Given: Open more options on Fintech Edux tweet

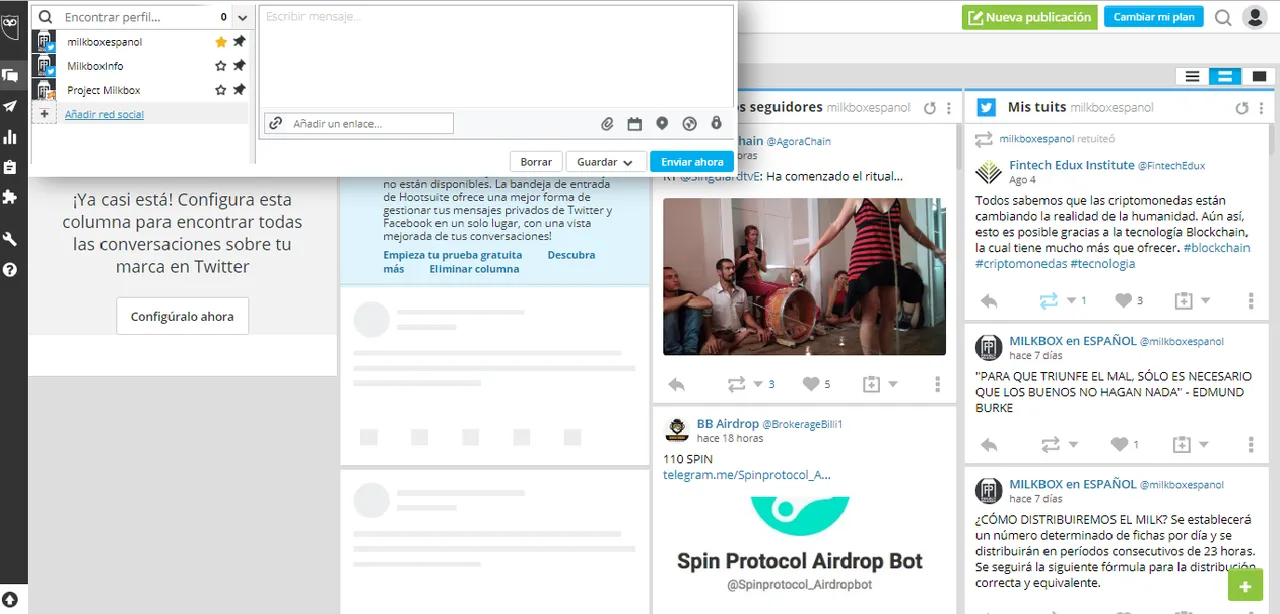Looking at the screenshot, I should (x=1251, y=301).
